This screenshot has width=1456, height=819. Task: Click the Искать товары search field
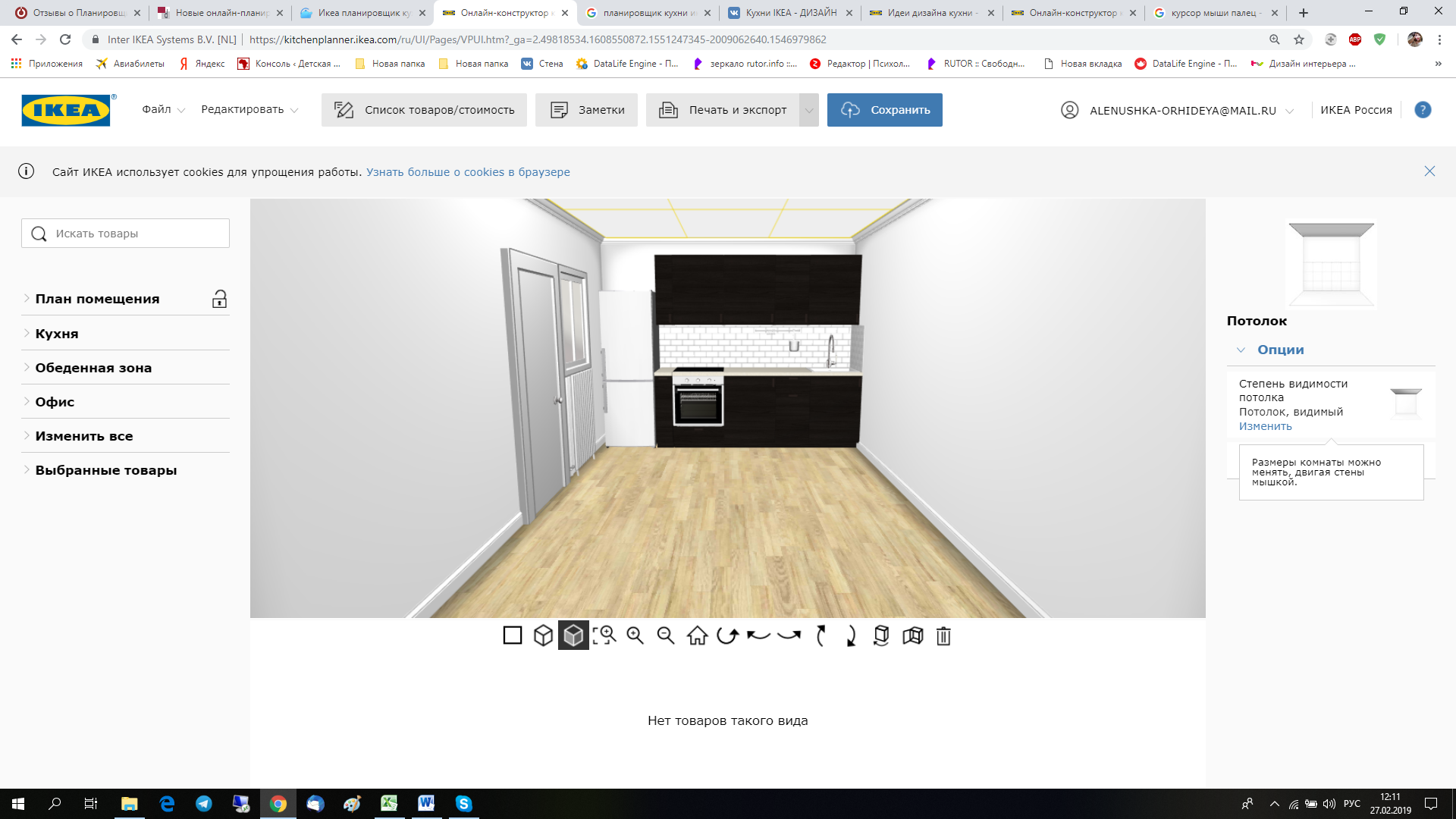[x=125, y=234]
